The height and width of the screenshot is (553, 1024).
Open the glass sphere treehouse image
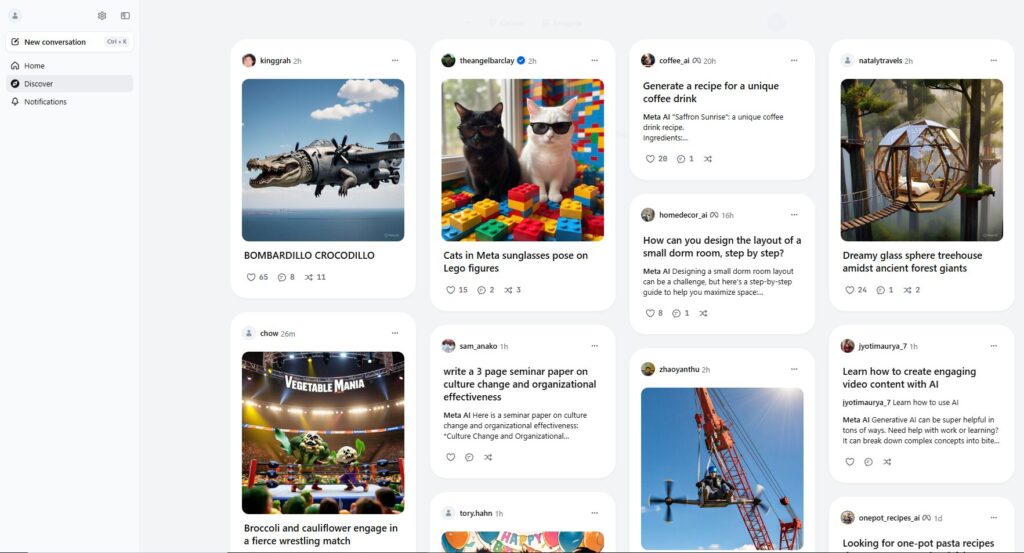coord(921,160)
